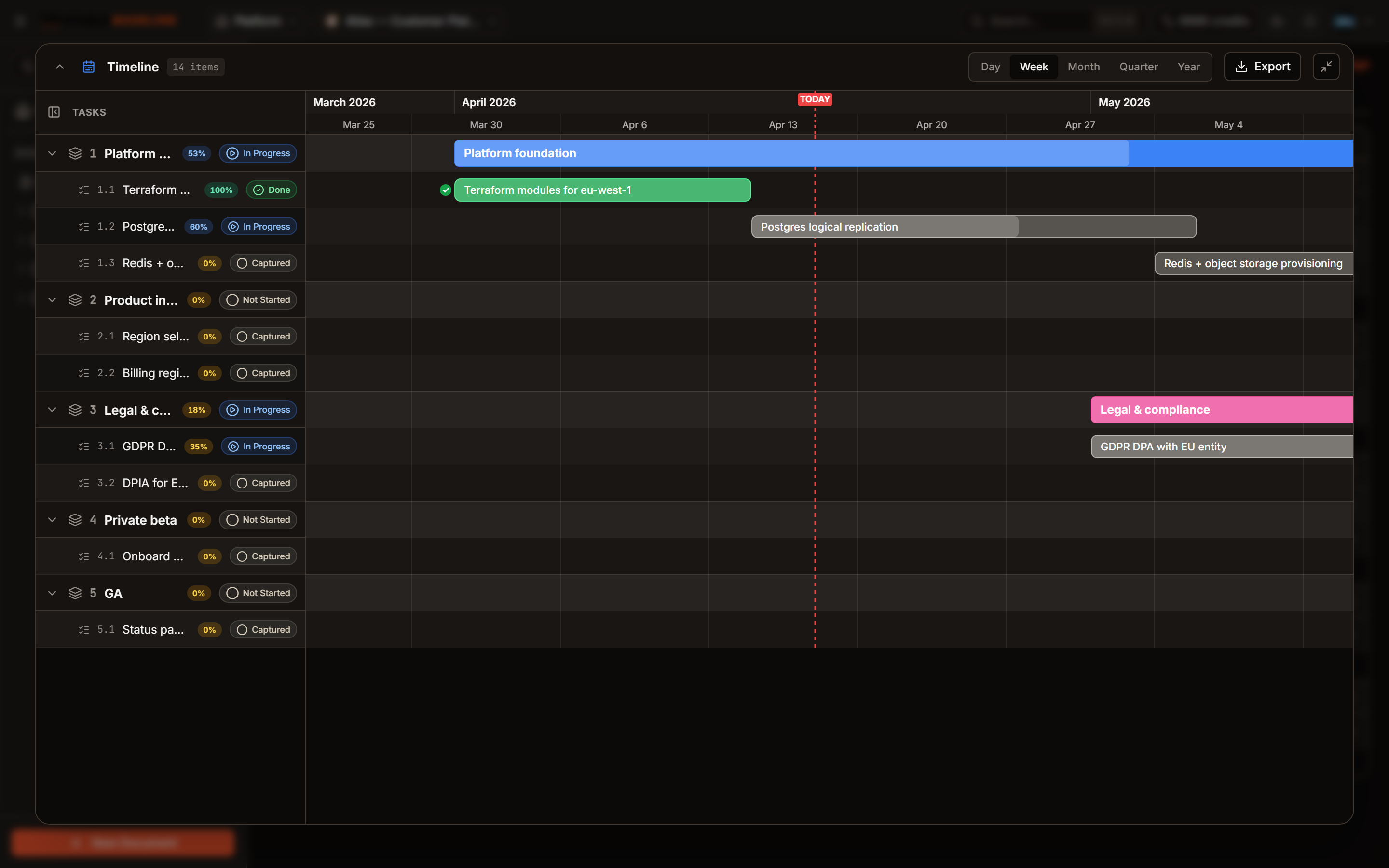
Task: Click the TODAY marker label
Action: 815,99
